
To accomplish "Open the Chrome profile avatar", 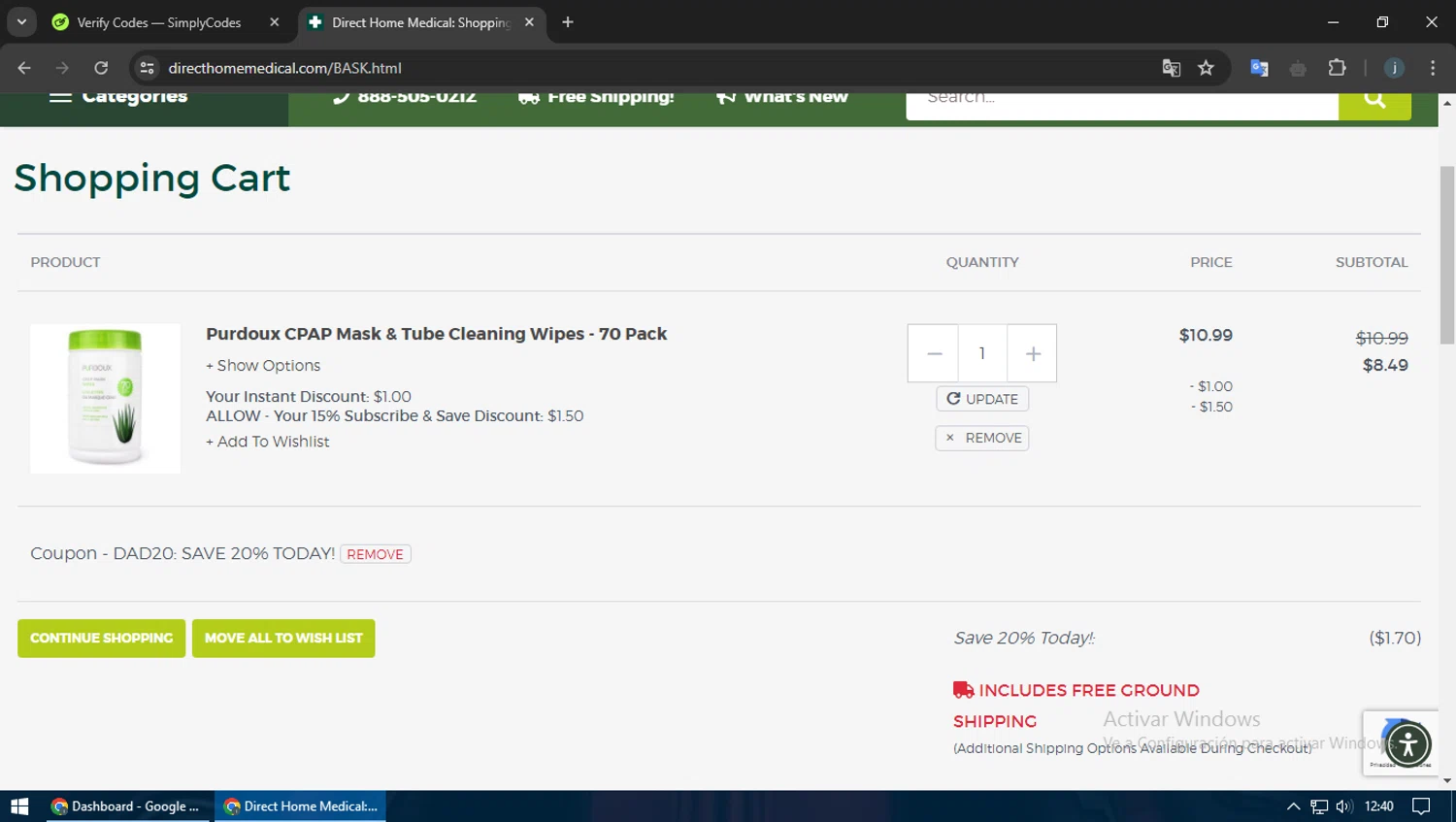I will (x=1394, y=68).
